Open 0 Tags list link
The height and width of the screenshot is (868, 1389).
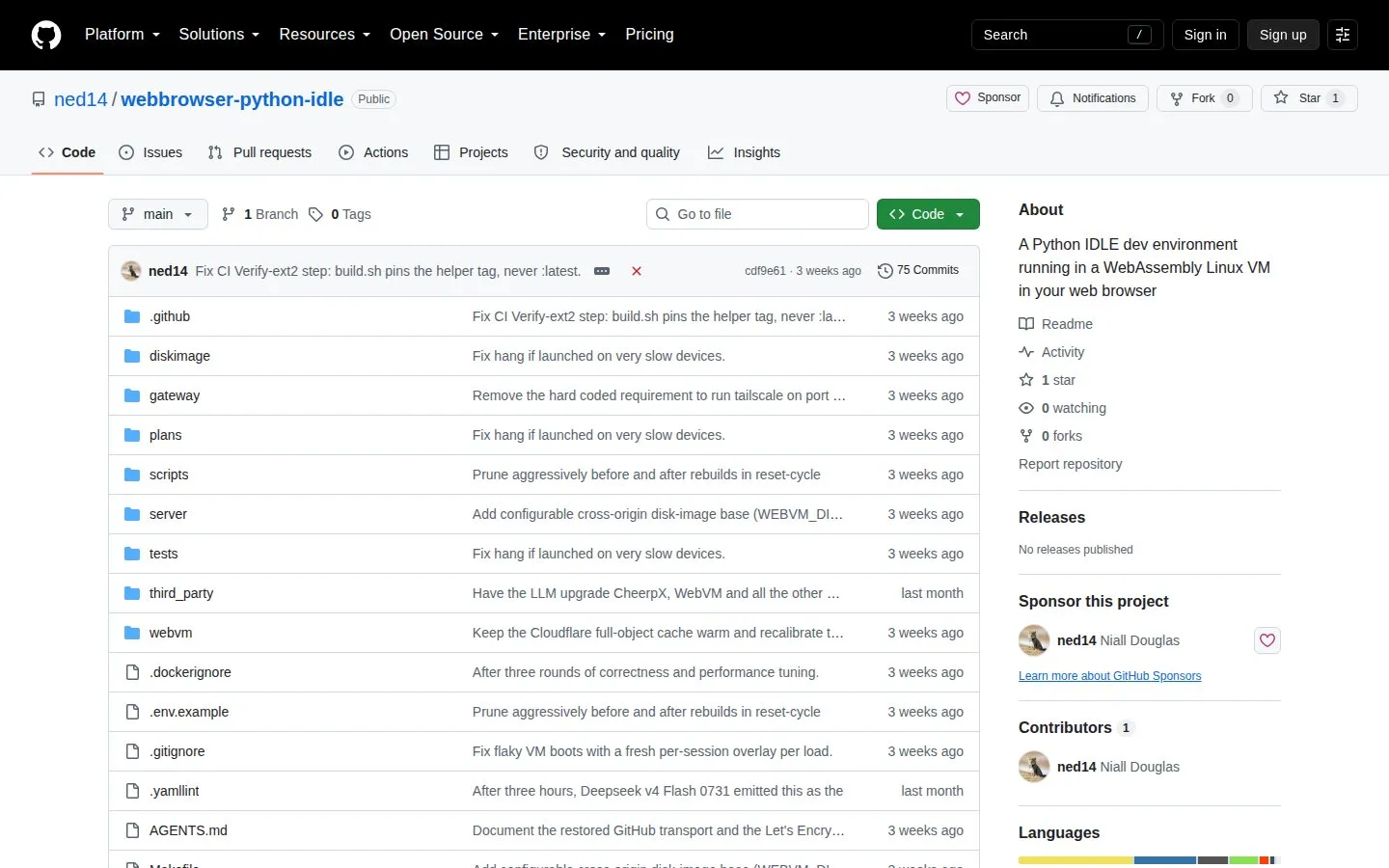340,214
